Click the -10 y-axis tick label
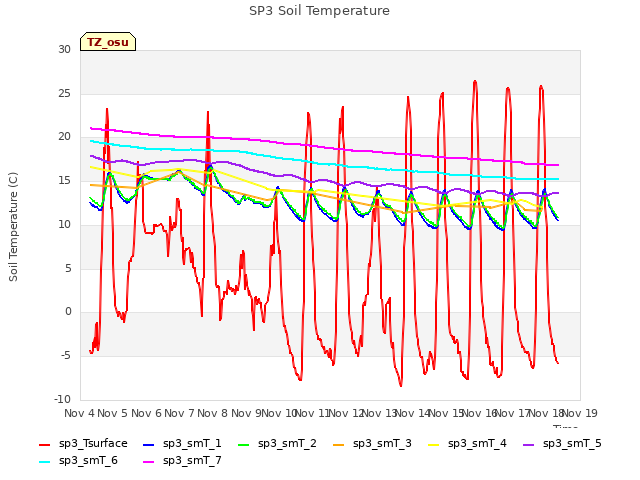This screenshot has width=640, height=480. tap(63, 399)
